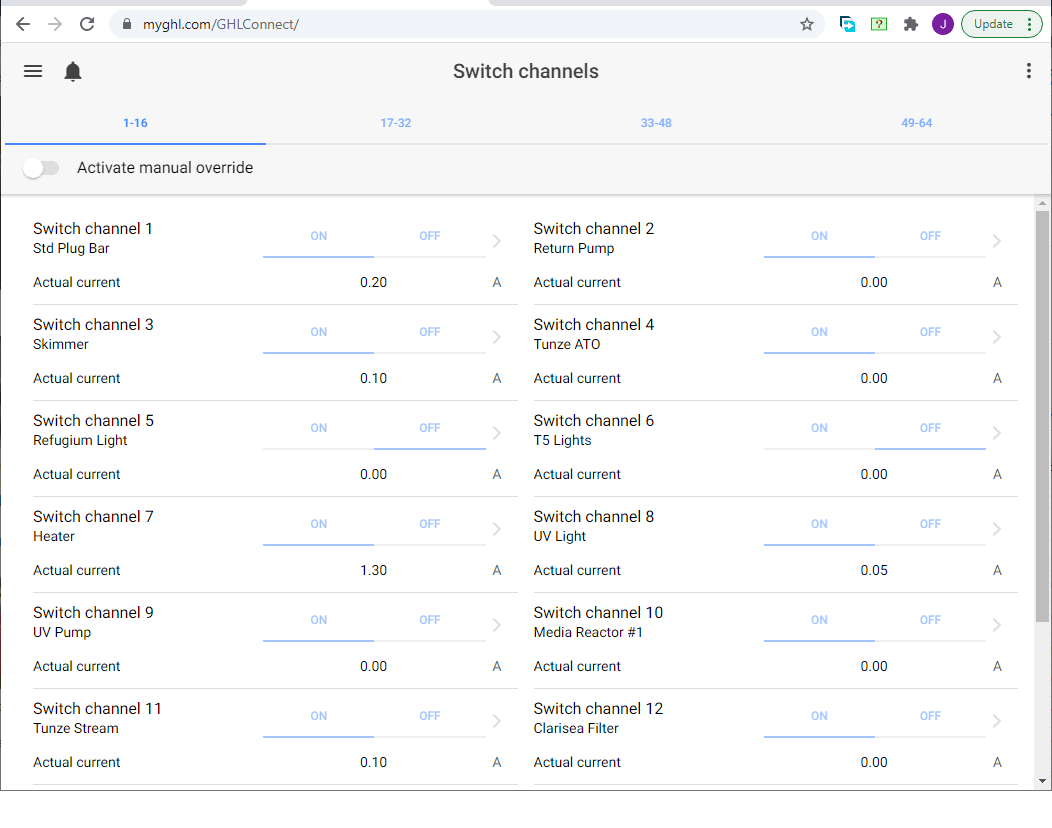
Task: Reload the page in browser
Action: tap(87, 24)
